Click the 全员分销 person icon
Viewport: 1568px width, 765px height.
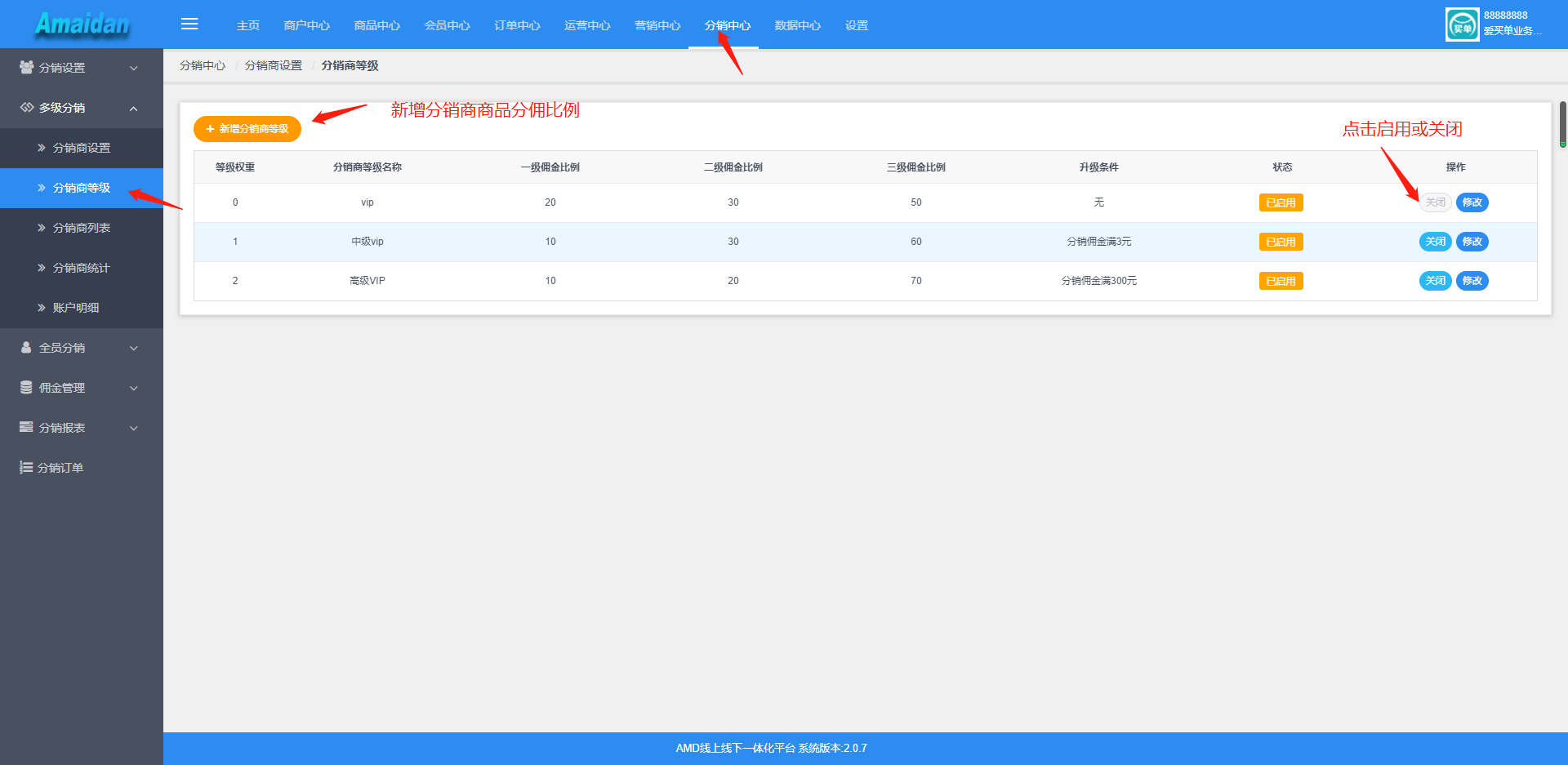point(26,347)
